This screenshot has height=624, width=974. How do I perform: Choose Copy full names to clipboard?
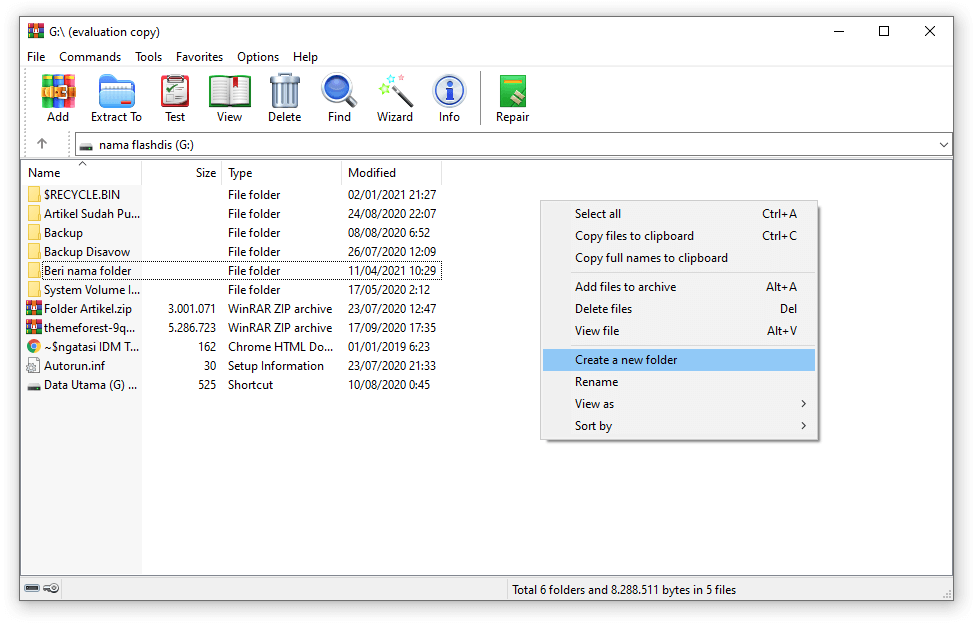pyautogui.click(x=678, y=258)
